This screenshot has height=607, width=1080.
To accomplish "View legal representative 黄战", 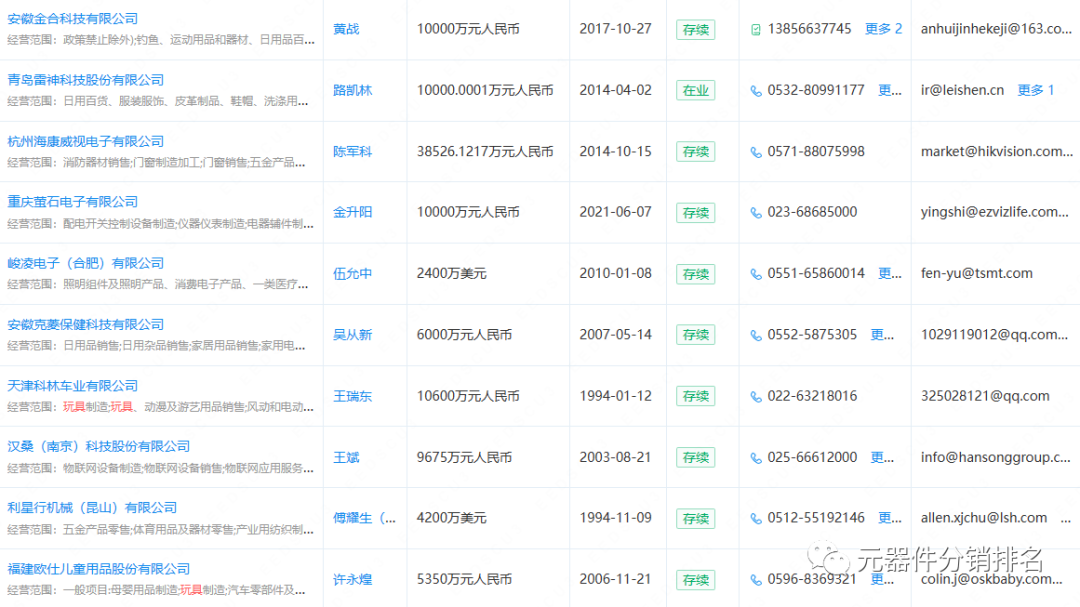I will coord(346,29).
